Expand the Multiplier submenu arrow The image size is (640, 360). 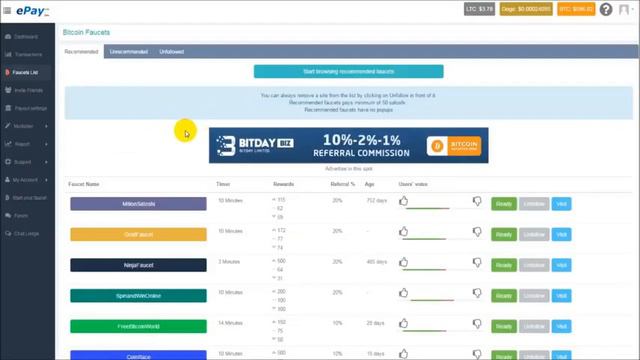click(x=46, y=127)
